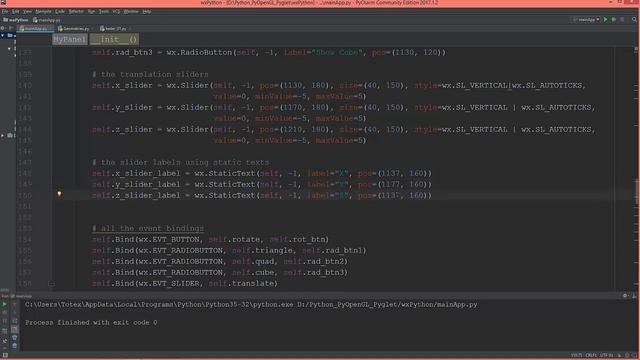Image resolution: width=640 pixels, height=360 pixels.
Task: Switch to mainApp.py editor tab
Action: click(36, 29)
